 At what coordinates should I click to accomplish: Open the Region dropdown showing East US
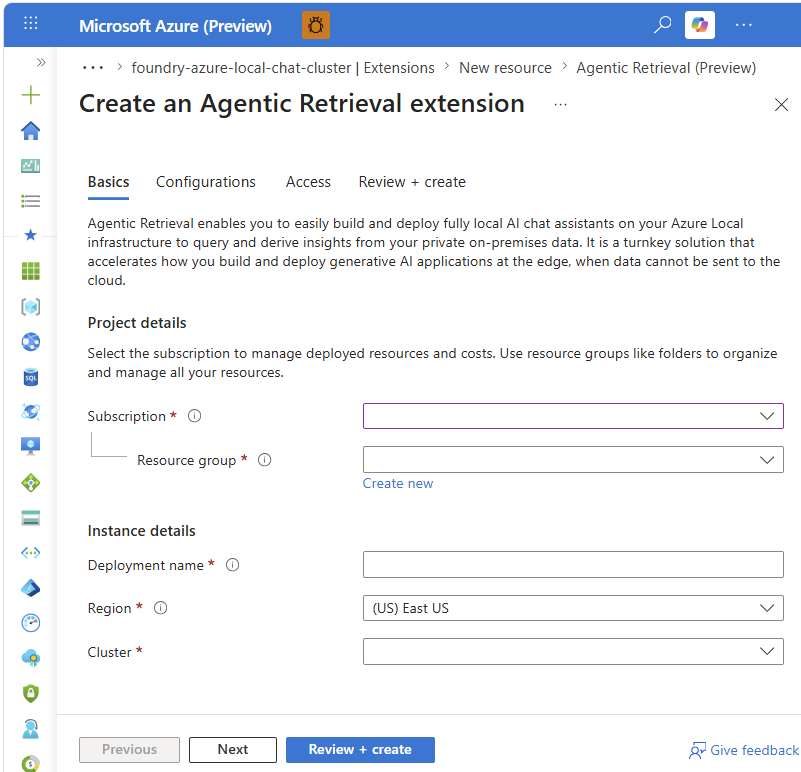point(573,608)
